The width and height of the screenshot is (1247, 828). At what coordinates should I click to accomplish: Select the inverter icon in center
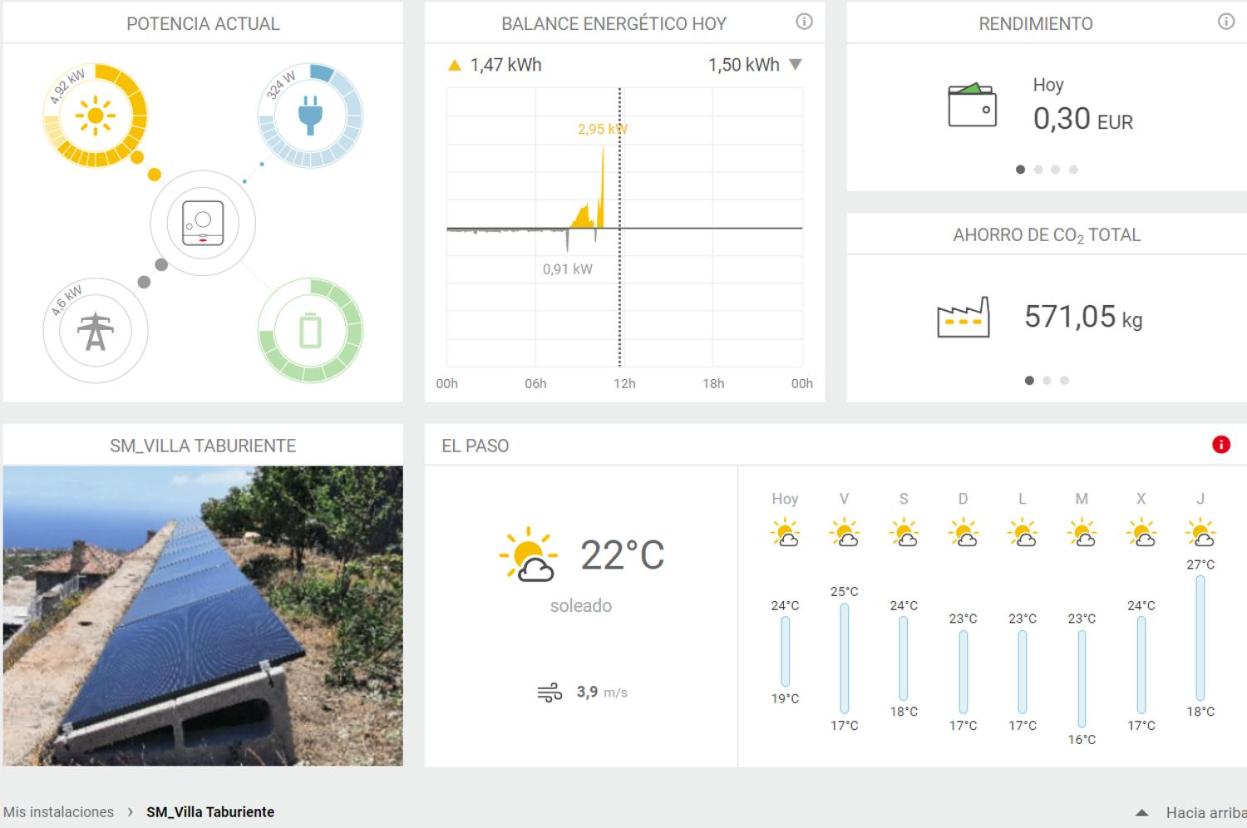[203, 223]
